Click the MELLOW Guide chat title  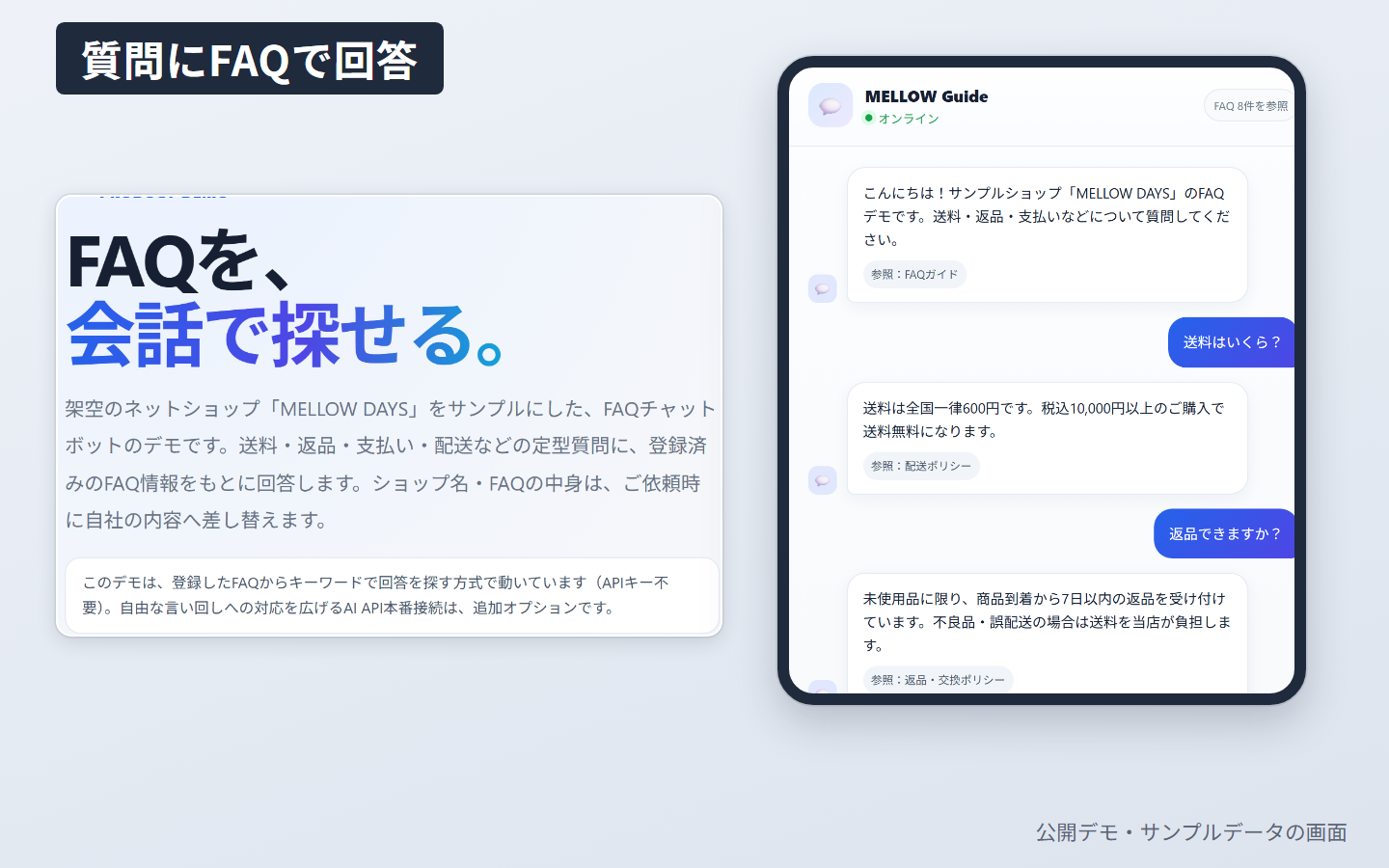[x=926, y=96]
